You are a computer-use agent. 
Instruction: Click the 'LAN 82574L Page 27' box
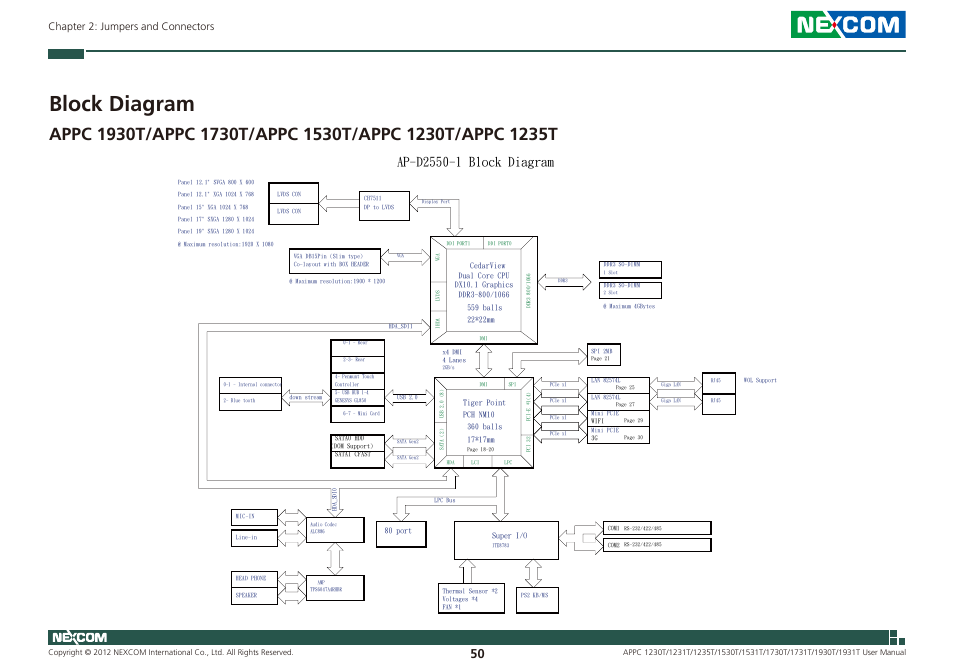tap(618, 401)
